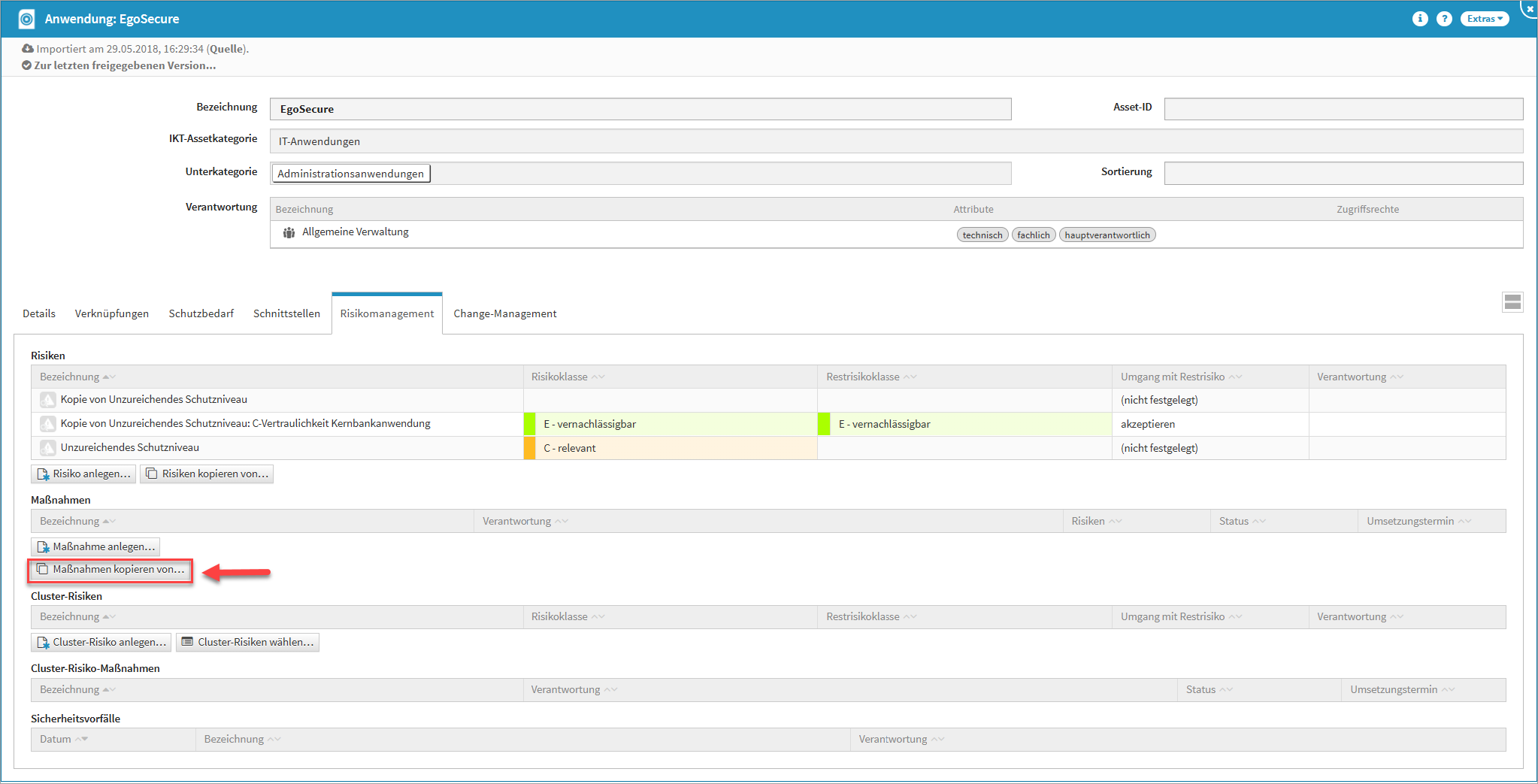The width and height of the screenshot is (1538, 784).
Task: Click the Risiko anlegen button
Action: point(83,474)
